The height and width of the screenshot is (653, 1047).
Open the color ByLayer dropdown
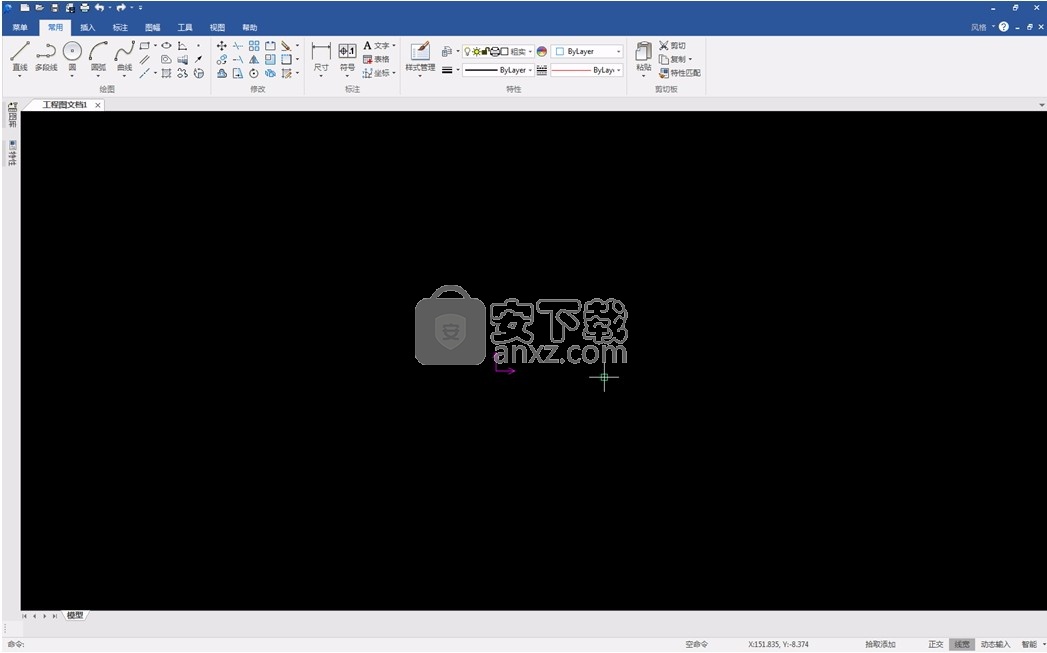(x=587, y=51)
